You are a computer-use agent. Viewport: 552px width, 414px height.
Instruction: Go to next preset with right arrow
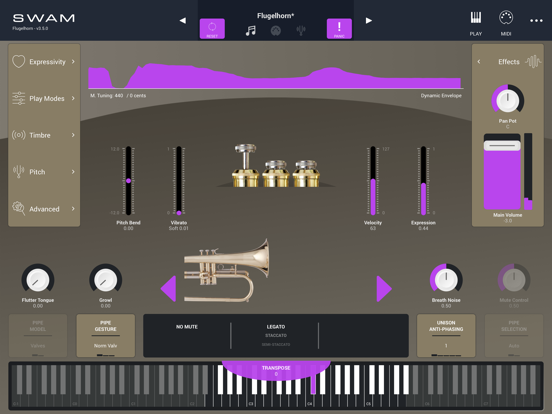369,20
